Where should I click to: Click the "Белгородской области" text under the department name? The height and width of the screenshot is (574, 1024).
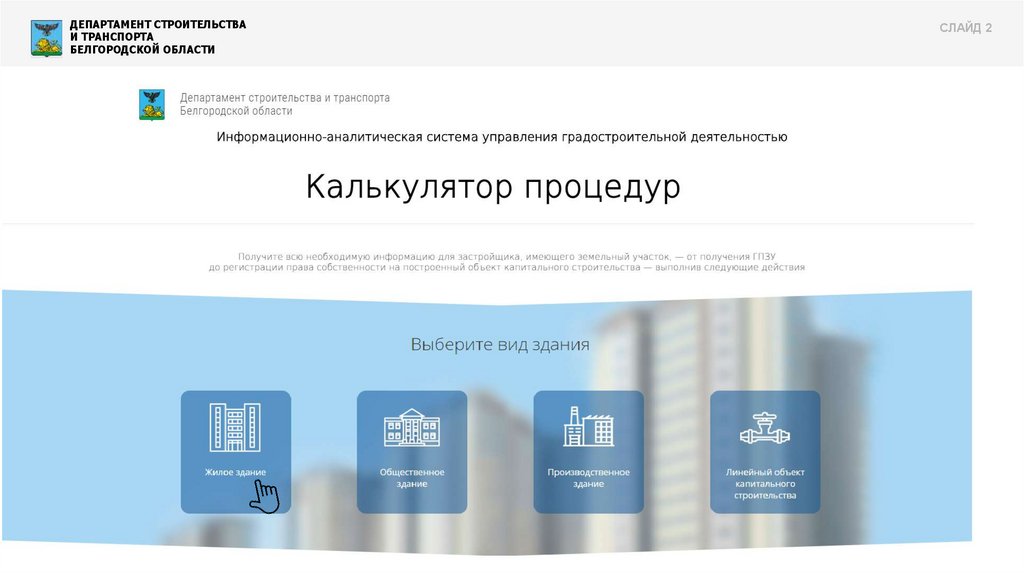coord(236,112)
